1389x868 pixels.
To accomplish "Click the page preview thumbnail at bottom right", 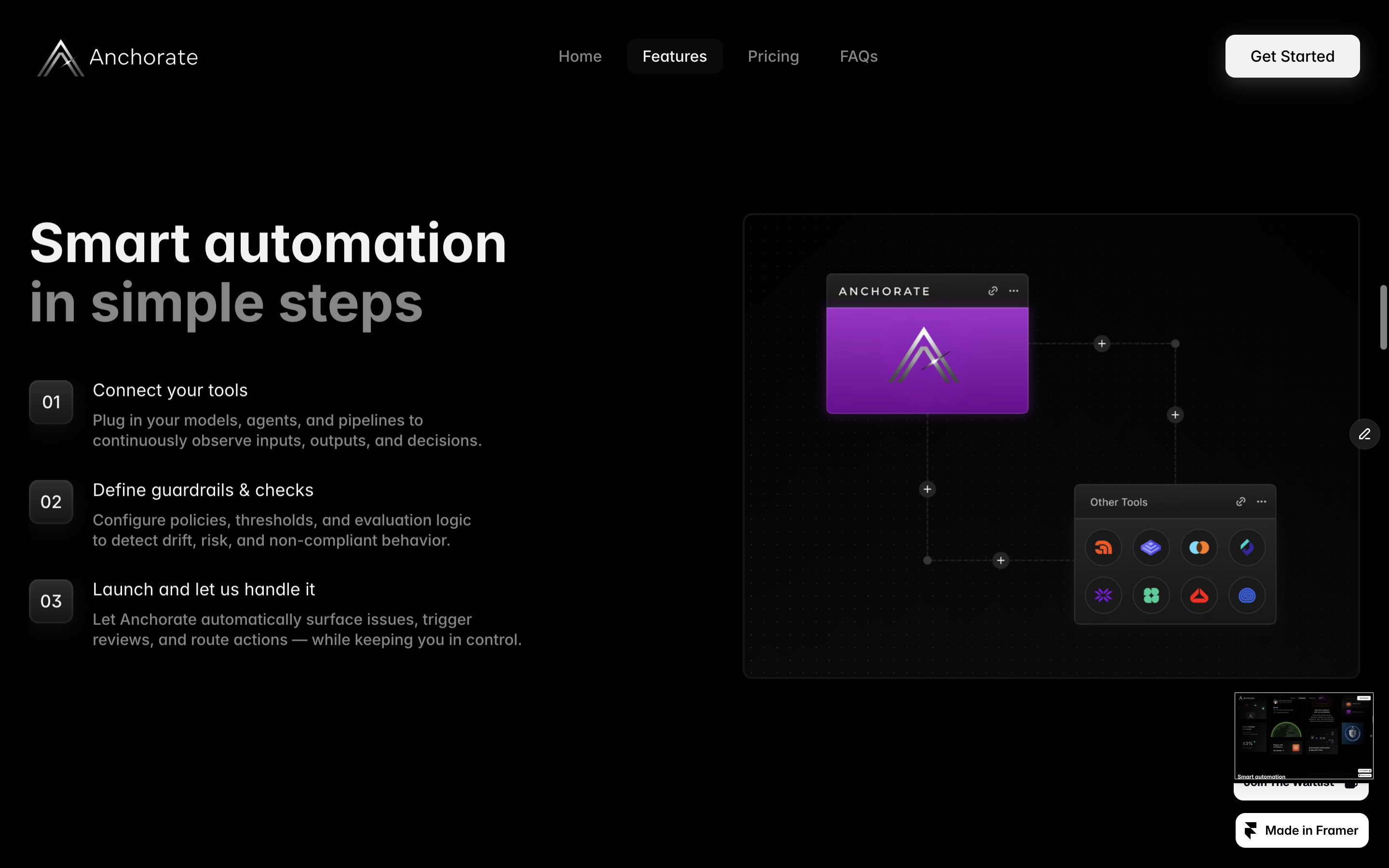I will (1304, 735).
